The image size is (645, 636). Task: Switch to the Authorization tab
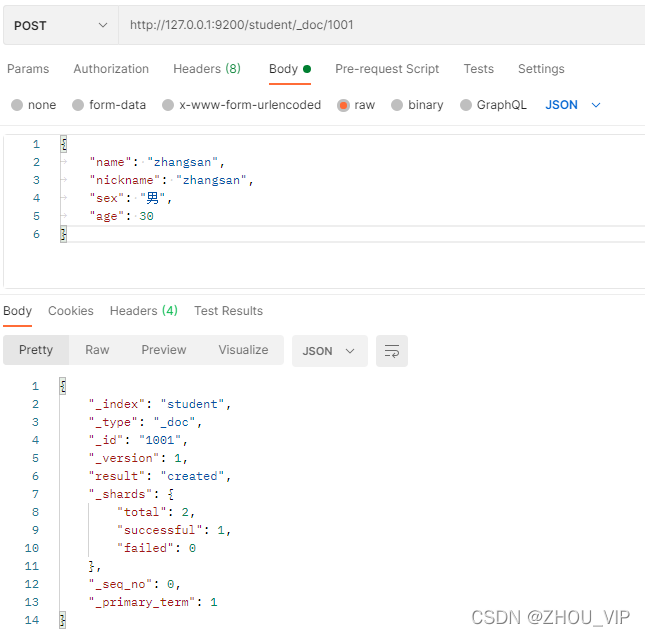pos(111,69)
